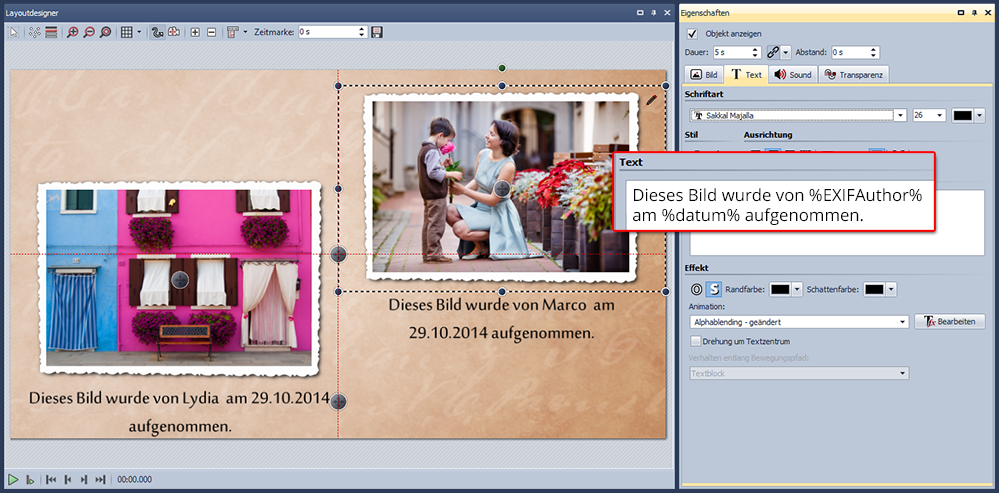
Task: Click the save floppy disk icon
Action: click(377, 32)
